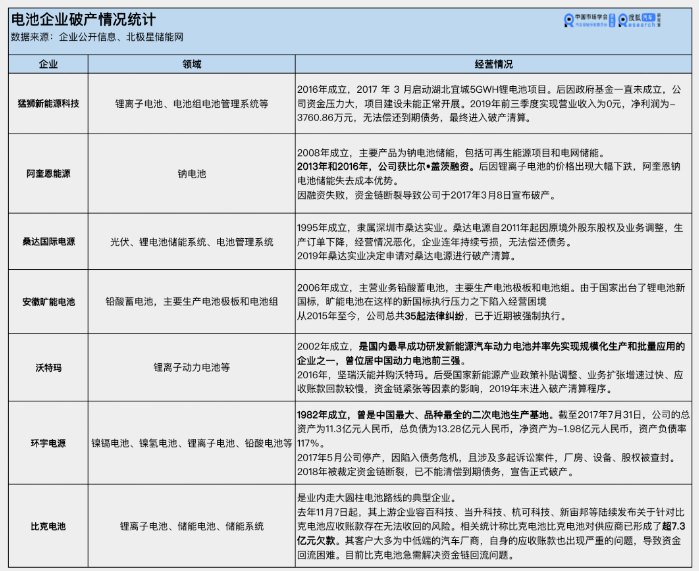Click the title 电池企业破产情况统计
Screen dimensions: 699x571
click(83, 20)
